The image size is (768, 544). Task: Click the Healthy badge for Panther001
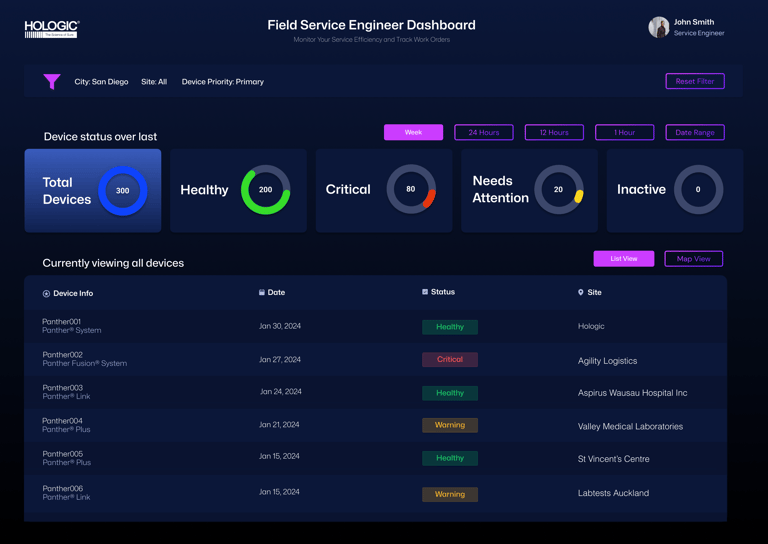450,327
